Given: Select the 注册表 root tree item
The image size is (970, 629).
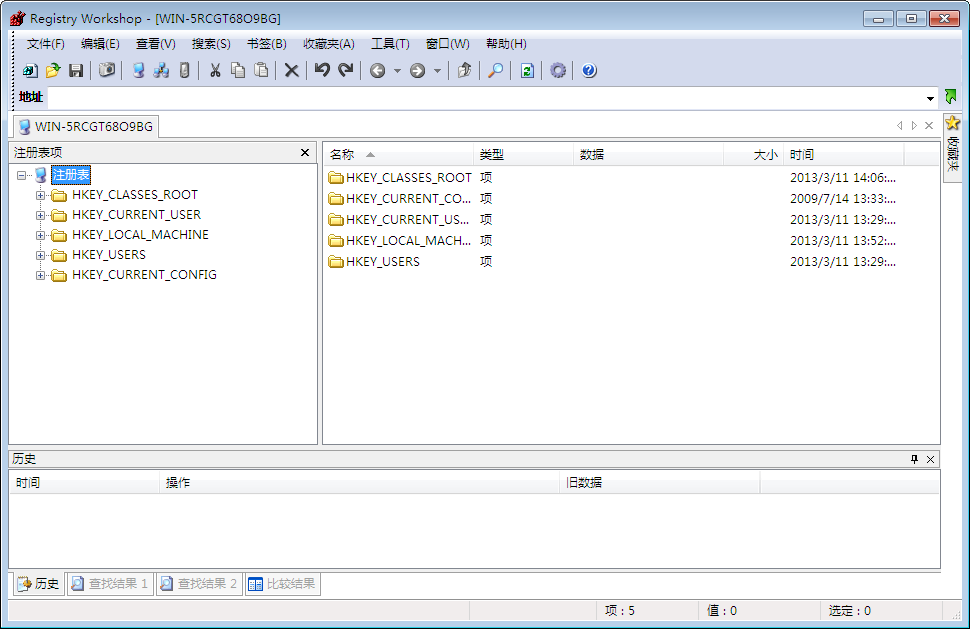Looking at the screenshot, I should click(71, 175).
